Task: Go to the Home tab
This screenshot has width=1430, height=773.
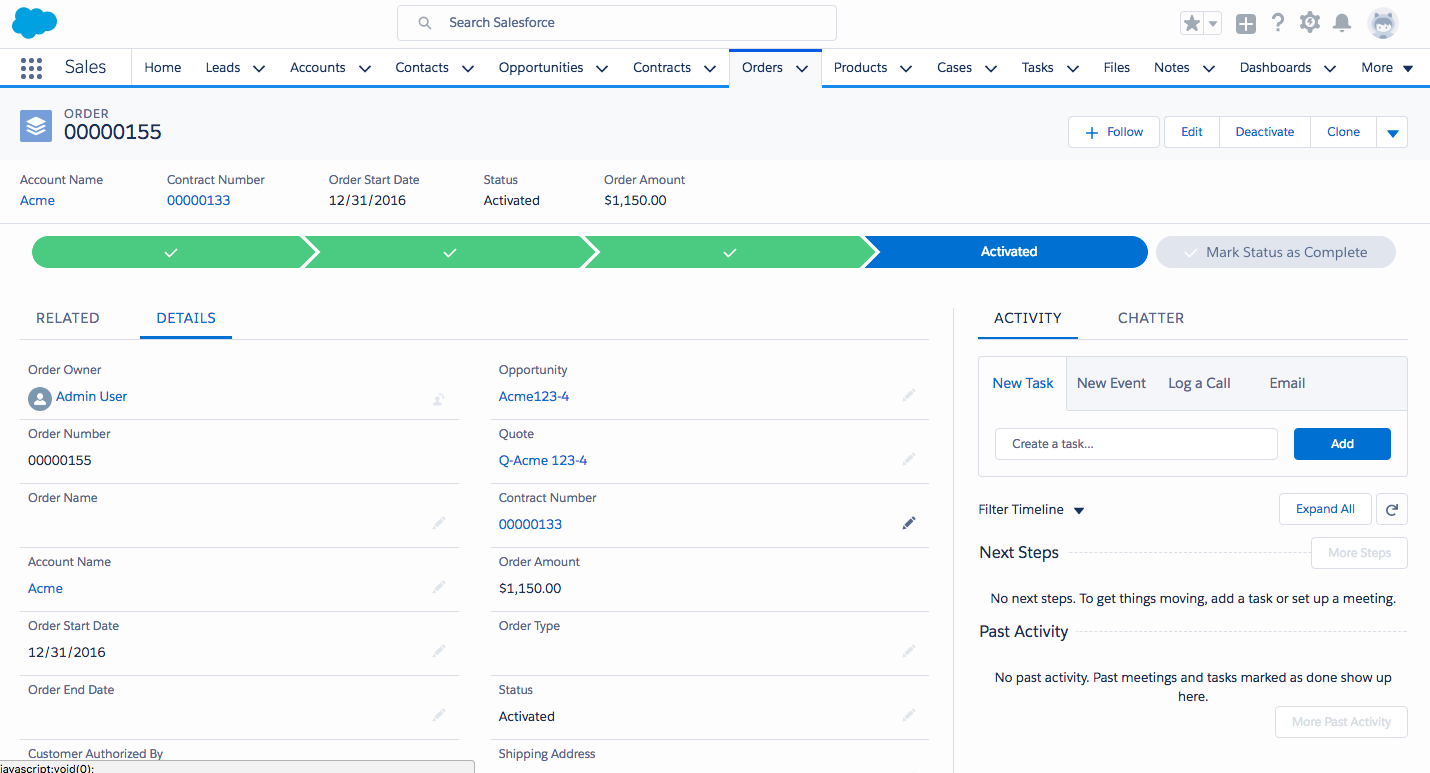Action: 163,68
